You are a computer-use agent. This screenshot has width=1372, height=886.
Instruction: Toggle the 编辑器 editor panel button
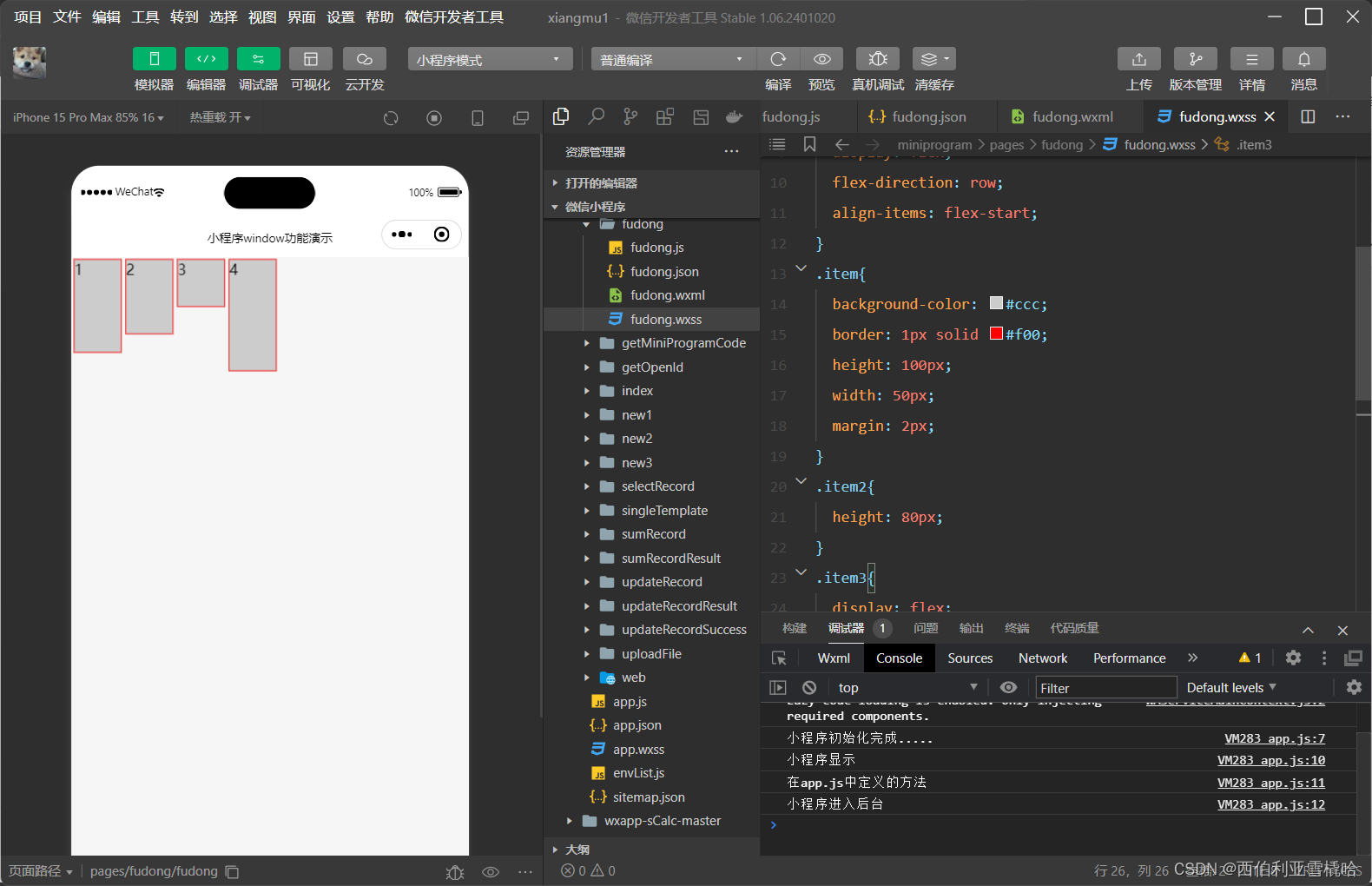coord(207,59)
